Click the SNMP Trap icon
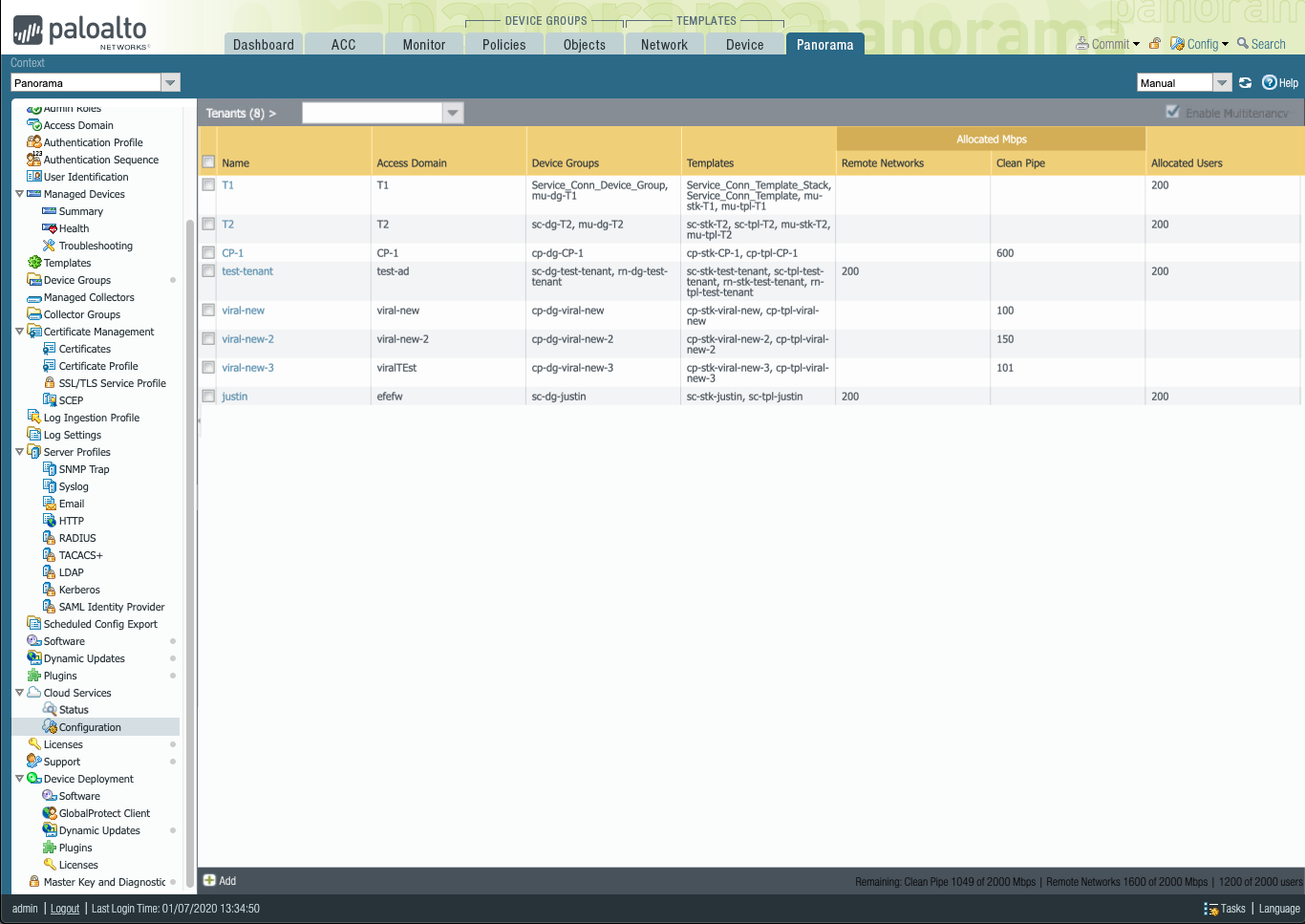This screenshot has height=924, width=1305. (50, 469)
